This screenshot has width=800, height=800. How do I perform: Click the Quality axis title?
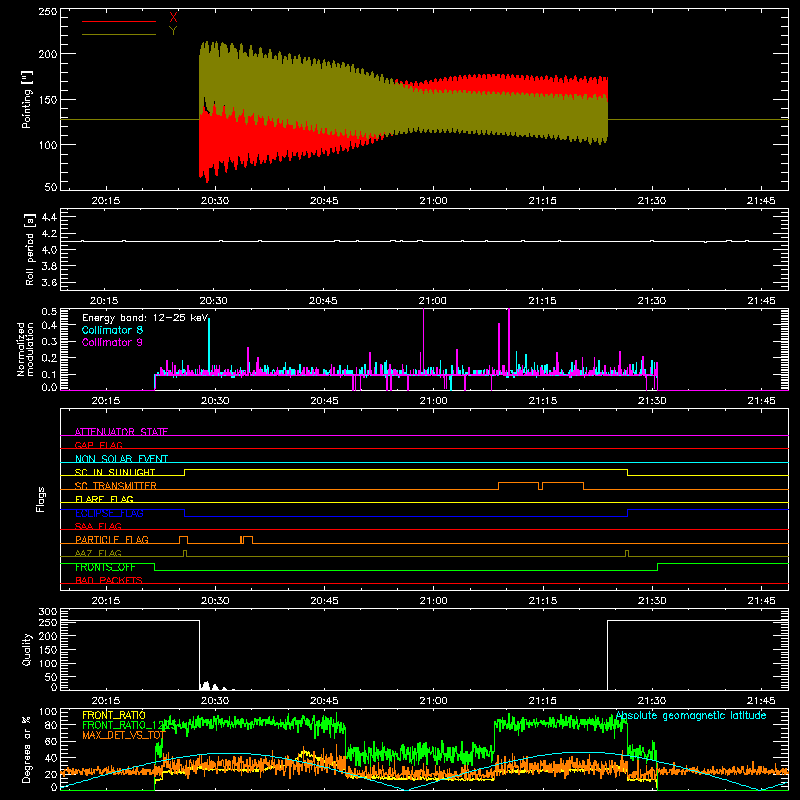(27, 649)
